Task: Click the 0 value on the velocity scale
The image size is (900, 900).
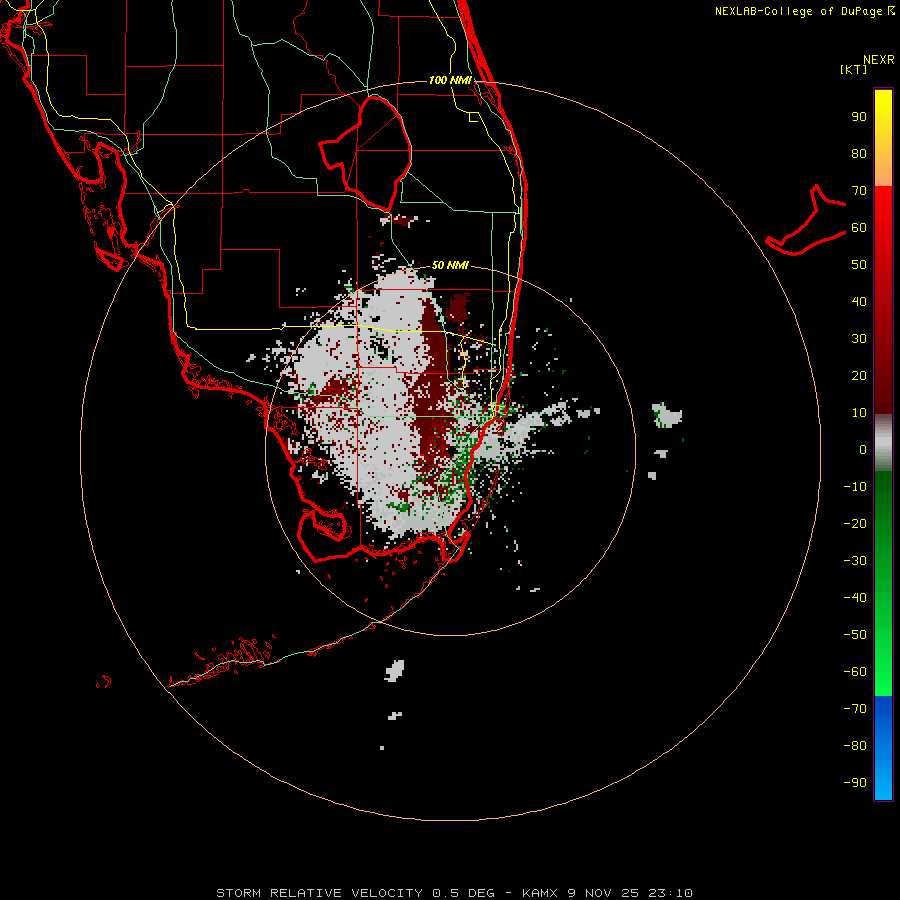Action: tap(863, 449)
